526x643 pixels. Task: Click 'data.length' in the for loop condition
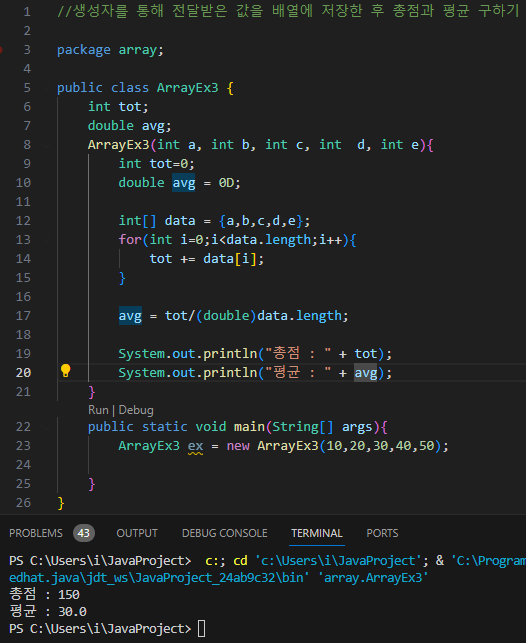tap(269, 240)
